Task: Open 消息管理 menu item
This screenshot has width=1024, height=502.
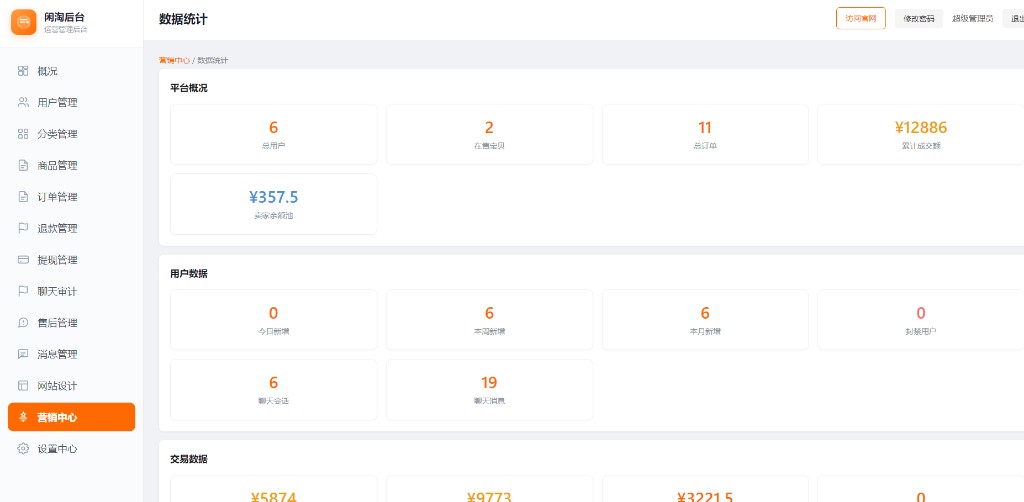Action: [71, 354]
